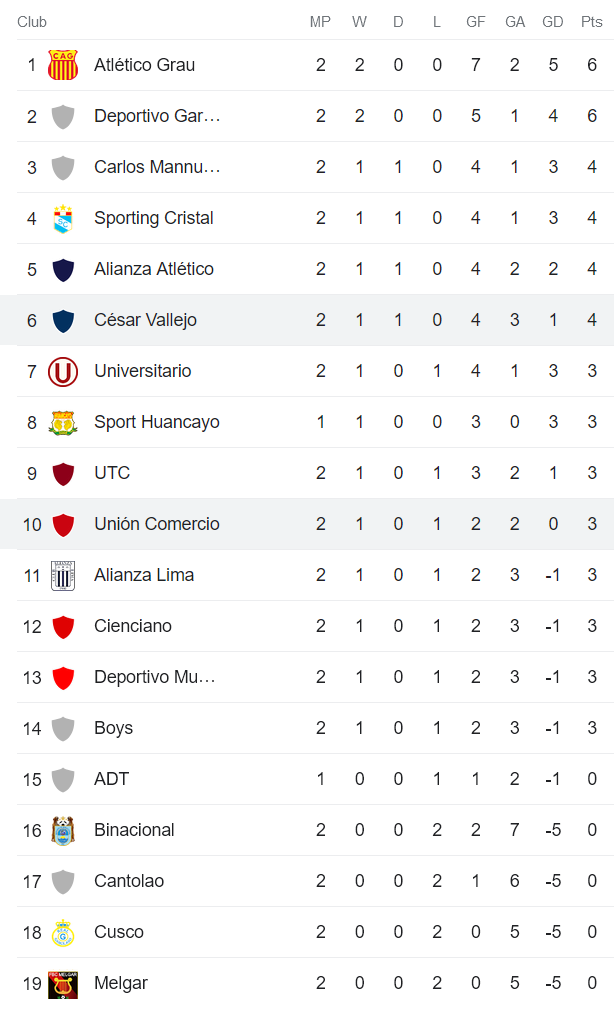Click the Binacional club crest
614x1018 pixels.
click(x=63, y=830)
